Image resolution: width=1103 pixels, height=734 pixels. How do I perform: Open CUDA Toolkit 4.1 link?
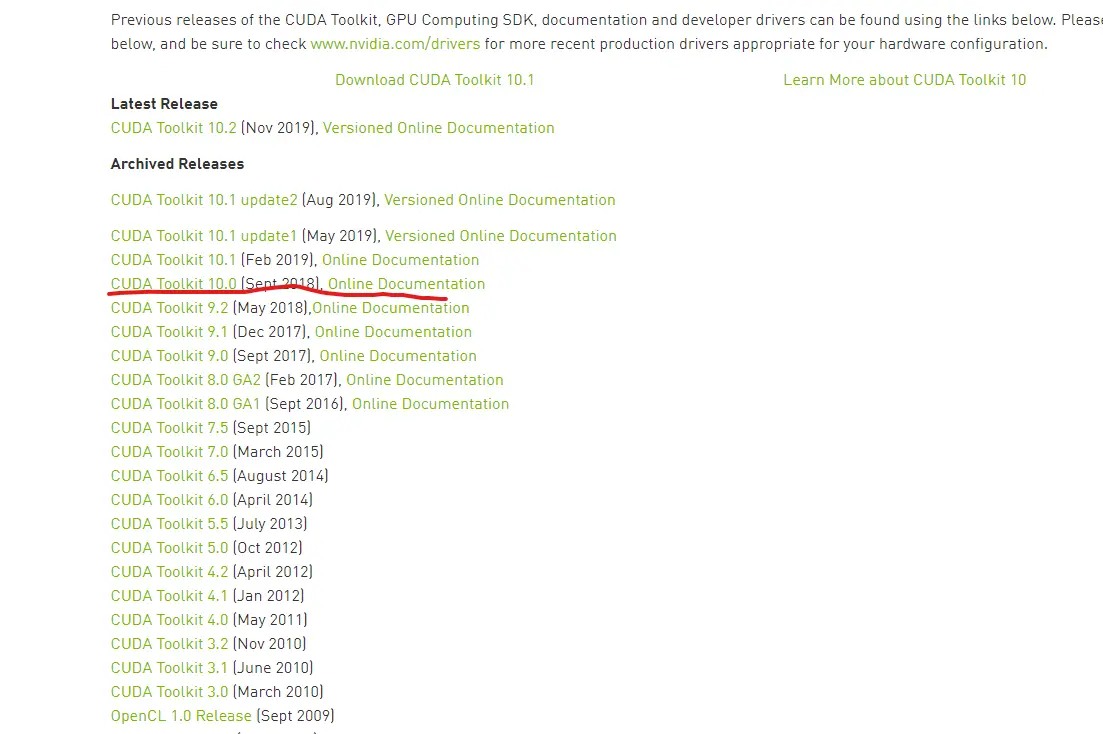(x=170, y=595)
